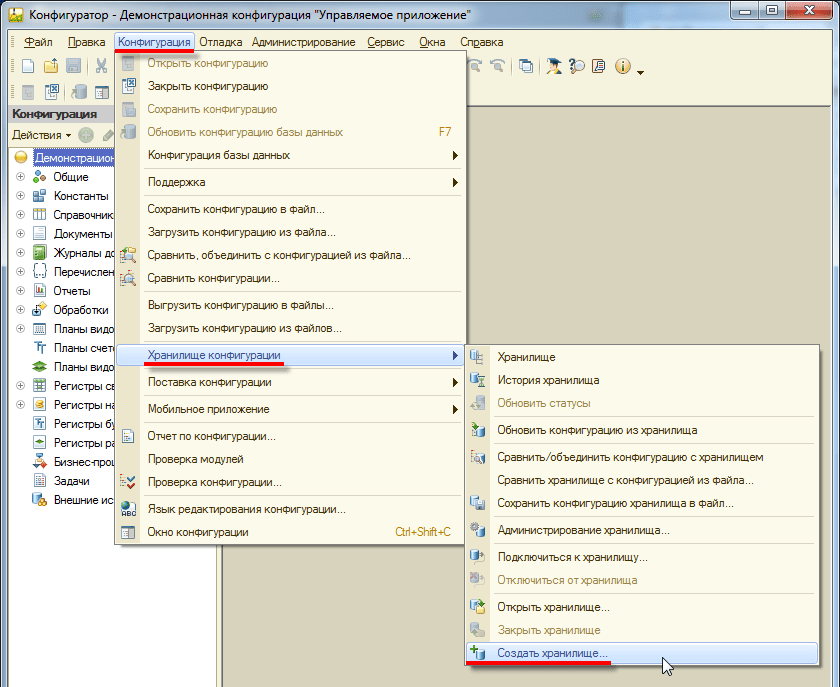Screen dimensions: 840x687
Task: Open Администрирование хранилища item
Action: [x=642, y=531]
